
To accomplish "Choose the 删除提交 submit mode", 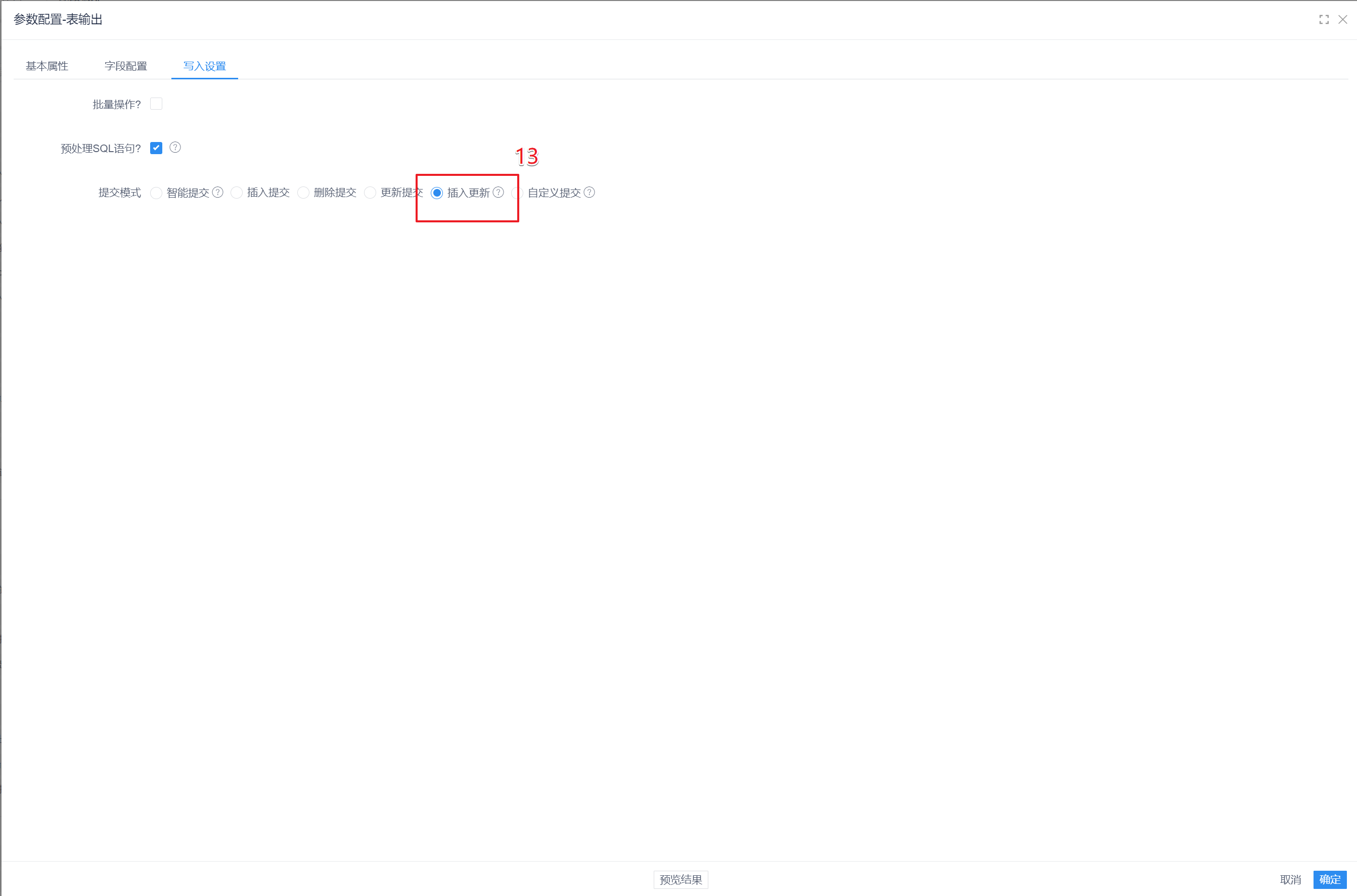I will coord(303,193).
